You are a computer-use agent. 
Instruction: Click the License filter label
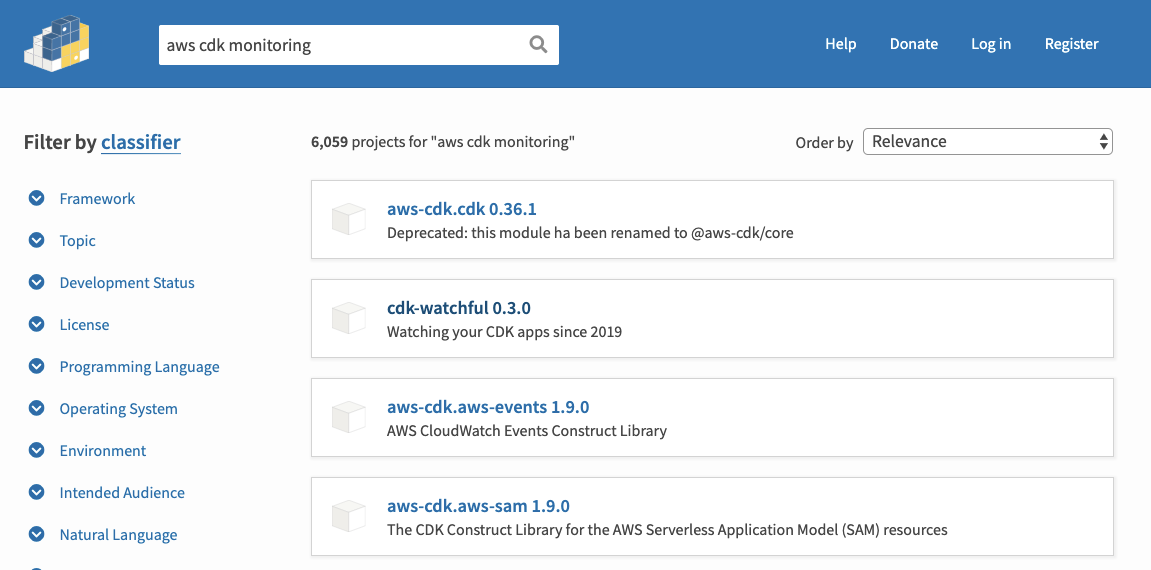[x=84, y=324]
